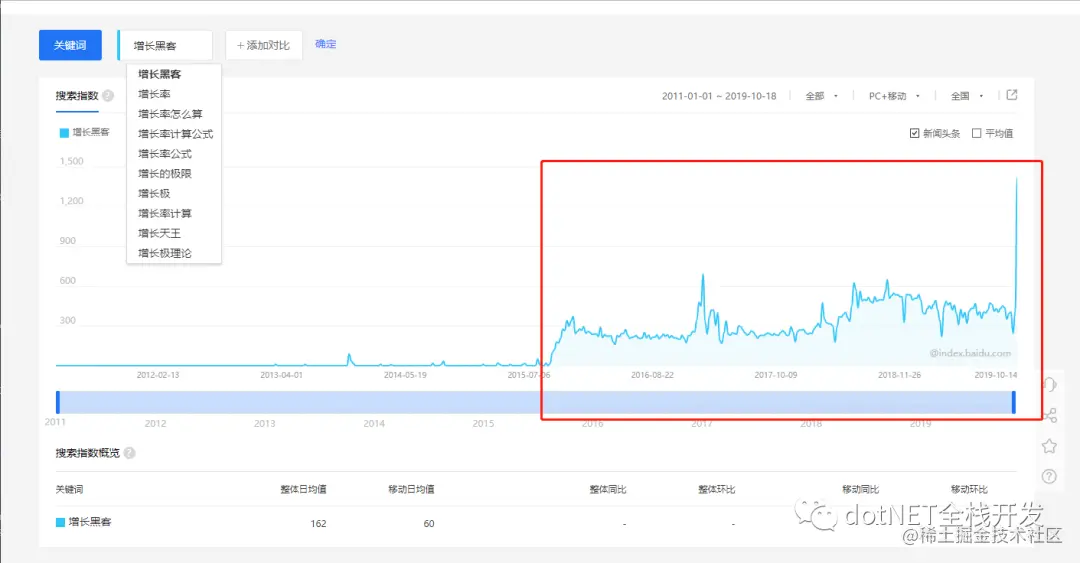The width and height of the screenshot is (1080, 563).
Task: Expand the PC+移动 source dropdown
Action: click(x=894, y=96)
